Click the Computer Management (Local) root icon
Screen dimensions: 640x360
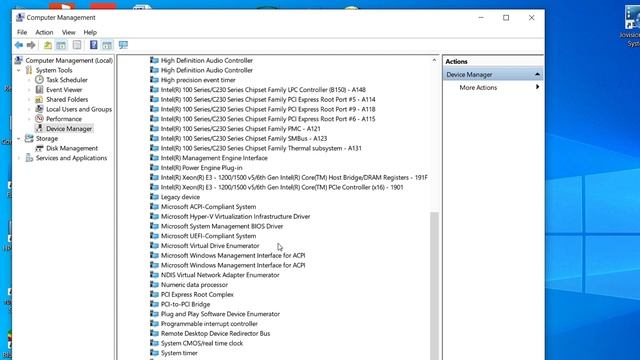18,60
